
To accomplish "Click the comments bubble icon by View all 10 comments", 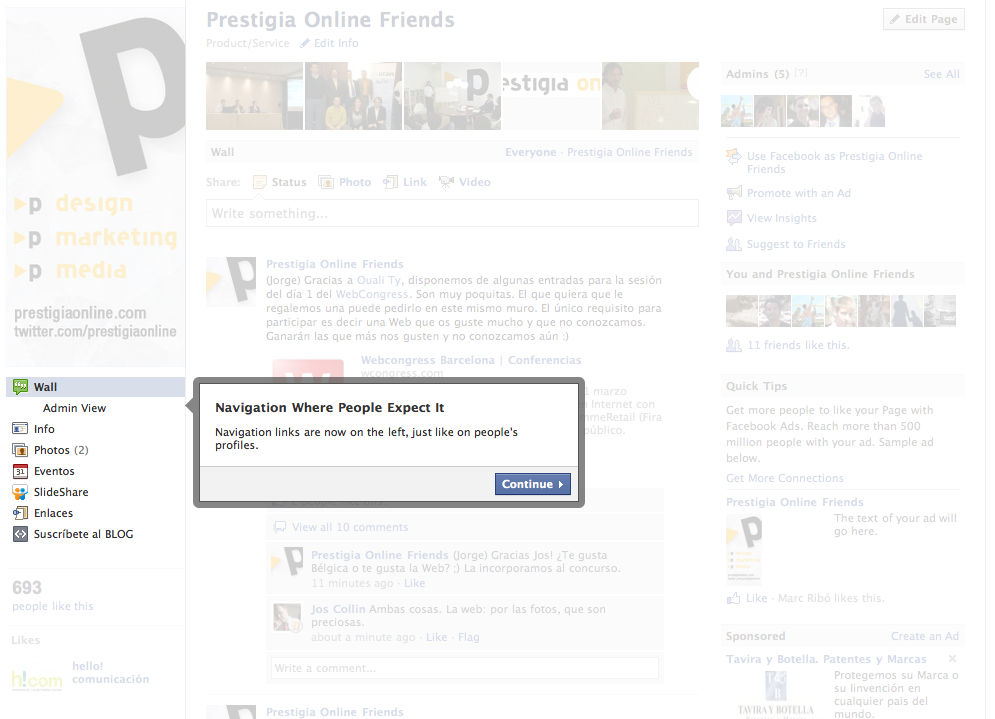I will (279, 527).
